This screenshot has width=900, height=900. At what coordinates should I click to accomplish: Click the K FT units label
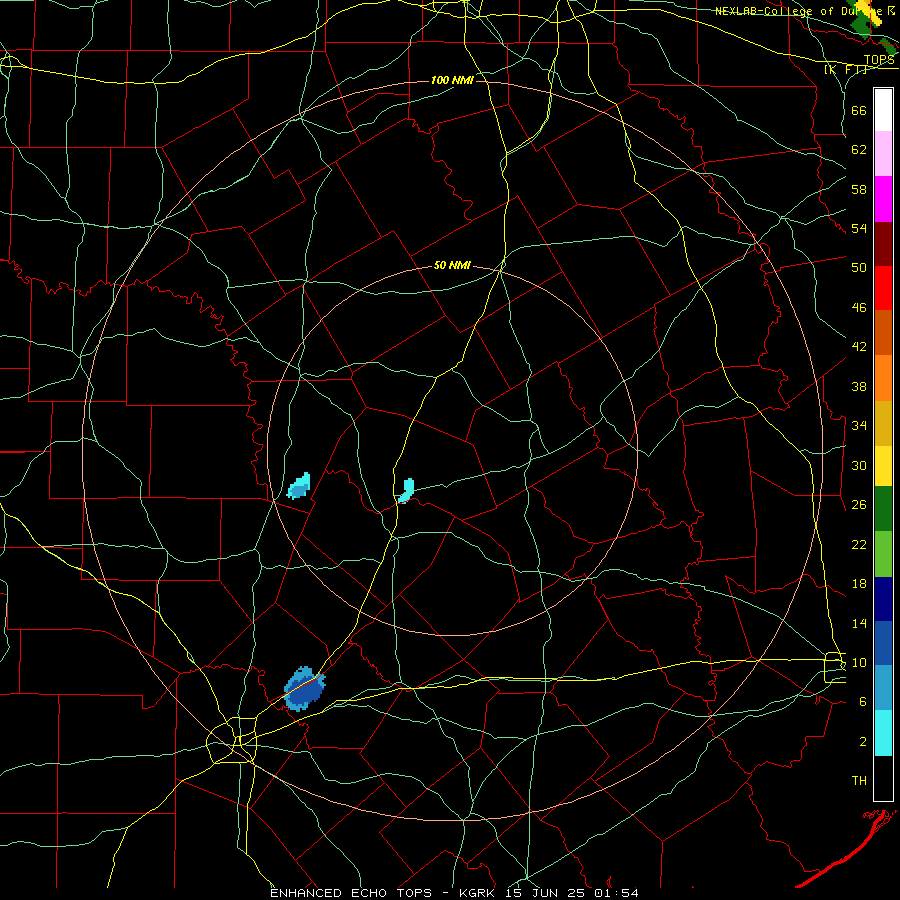[846, 69]
